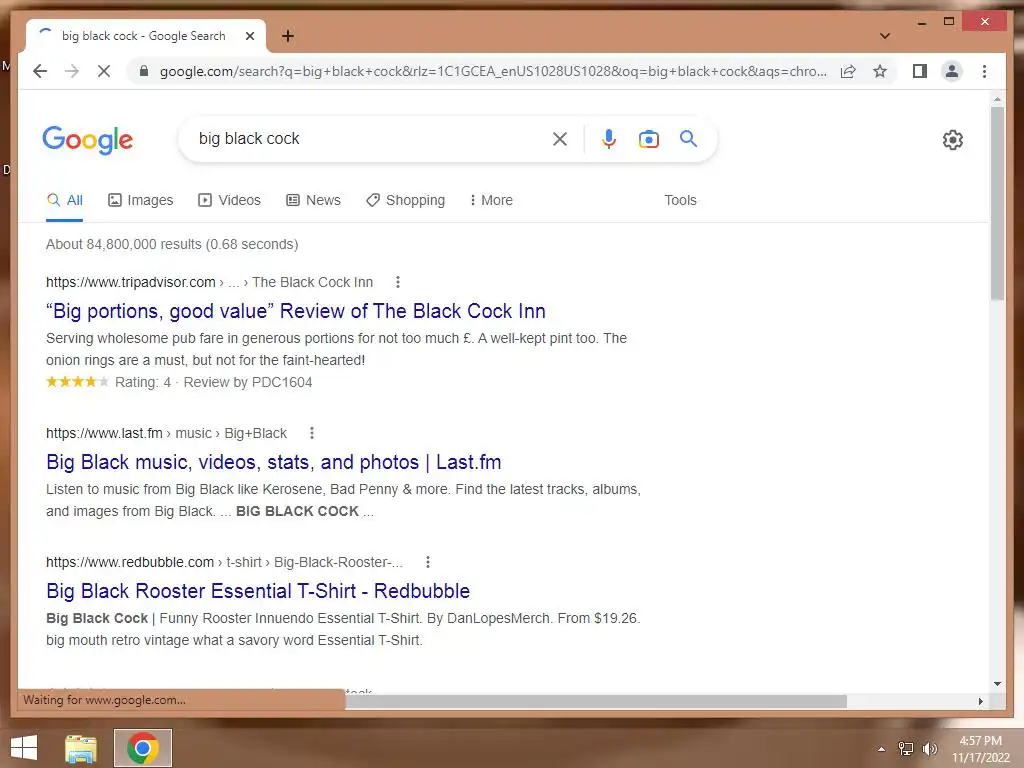The width and height of the screenshot is (1024, 768).
Task: Show hidden system tray icons
Action: pos(882,748)
